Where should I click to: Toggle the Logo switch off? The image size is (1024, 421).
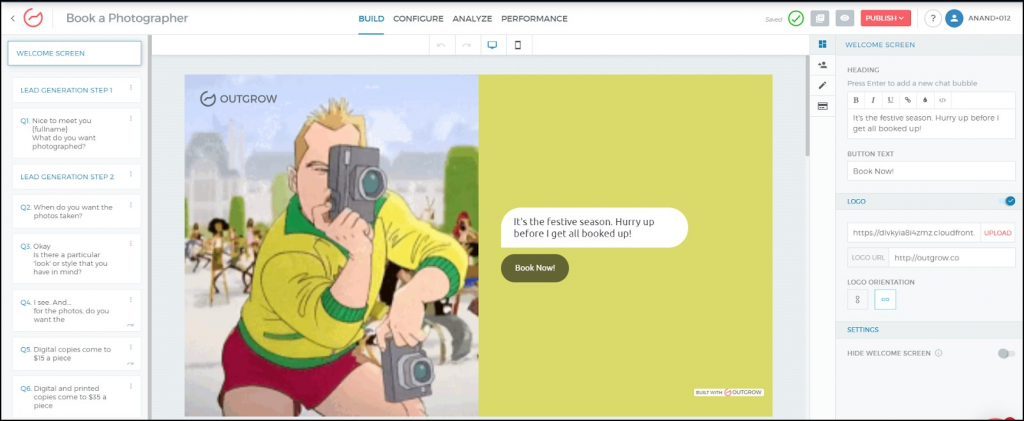pos(1010,201)
